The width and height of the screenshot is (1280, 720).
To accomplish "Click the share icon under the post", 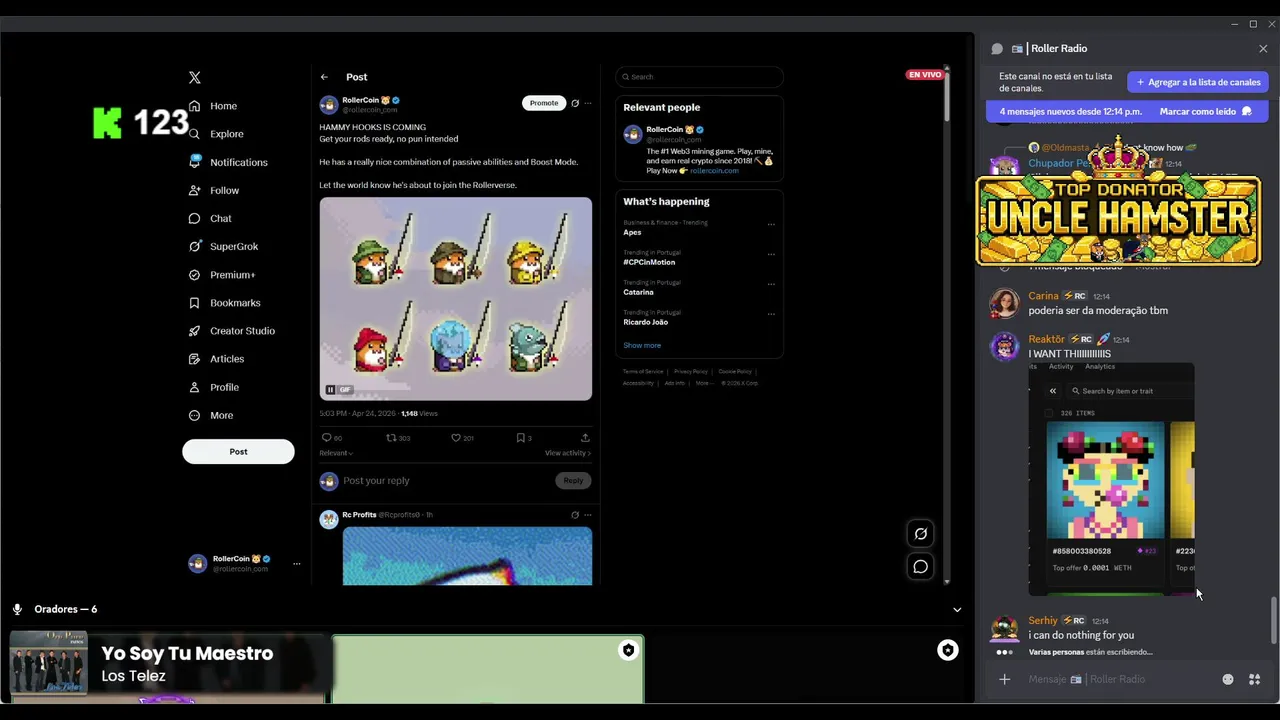I will point(585,437).
